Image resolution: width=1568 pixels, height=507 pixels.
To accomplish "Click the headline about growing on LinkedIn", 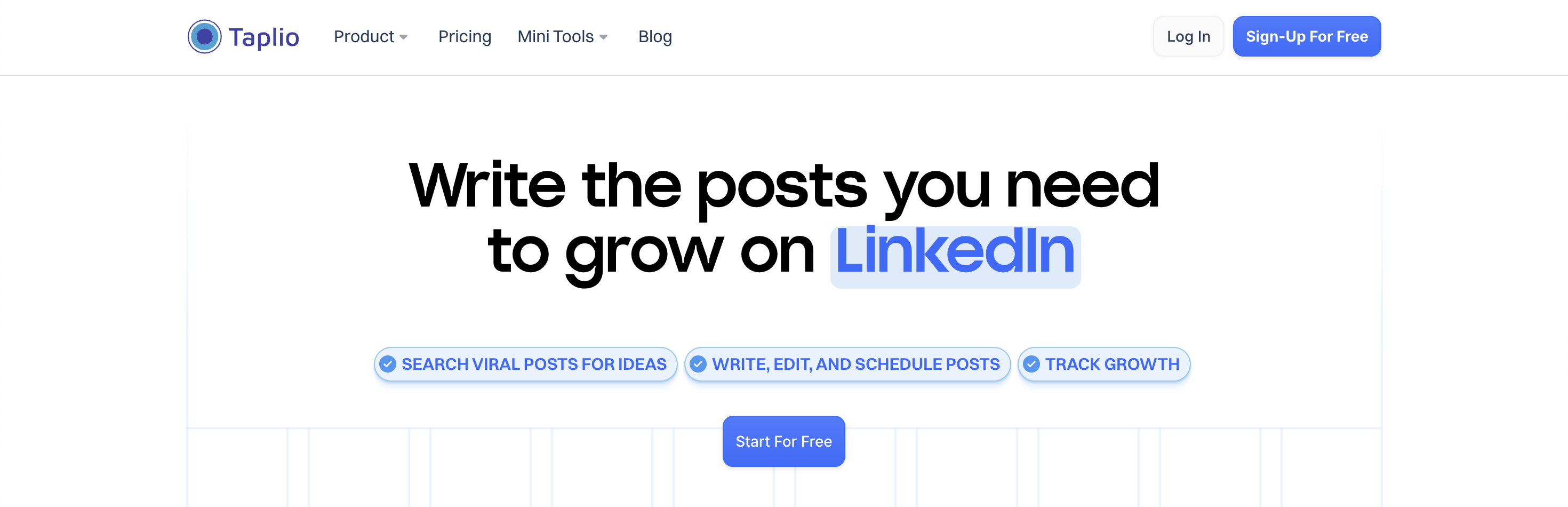I will coord(783,213).
